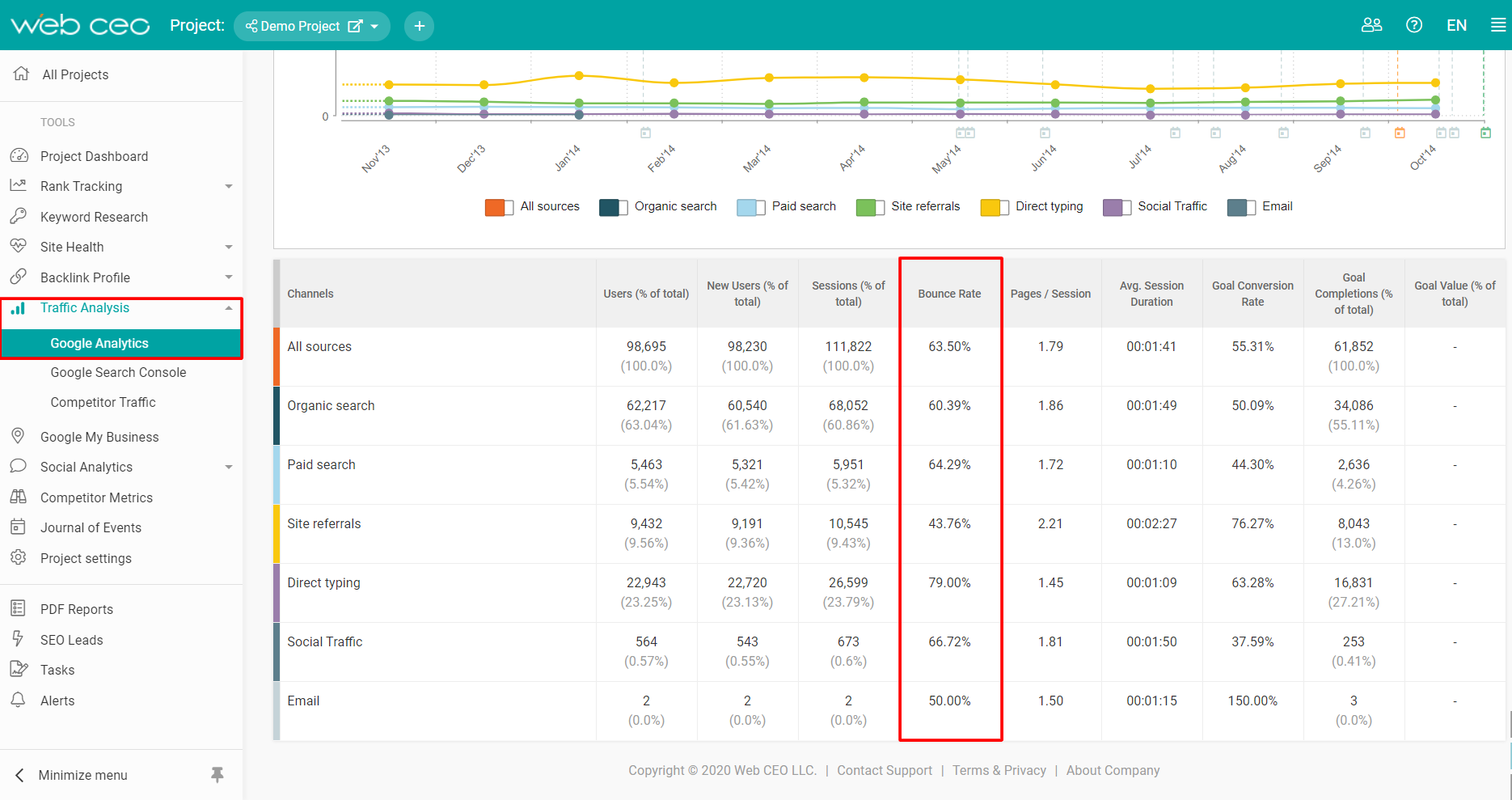Click the help question mark icon

point(1414,25)
